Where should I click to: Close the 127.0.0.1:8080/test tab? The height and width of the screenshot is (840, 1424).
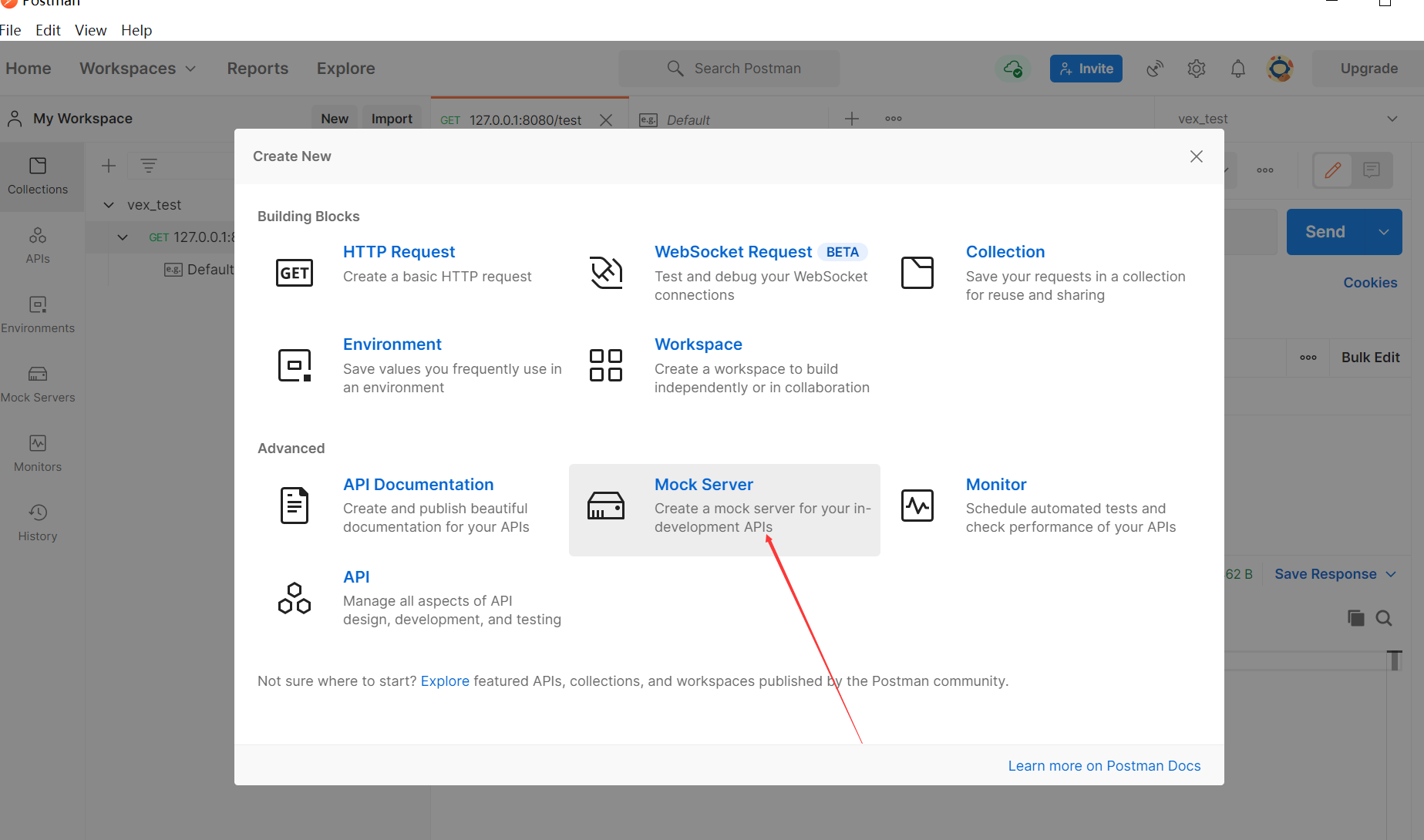[606, 120]
